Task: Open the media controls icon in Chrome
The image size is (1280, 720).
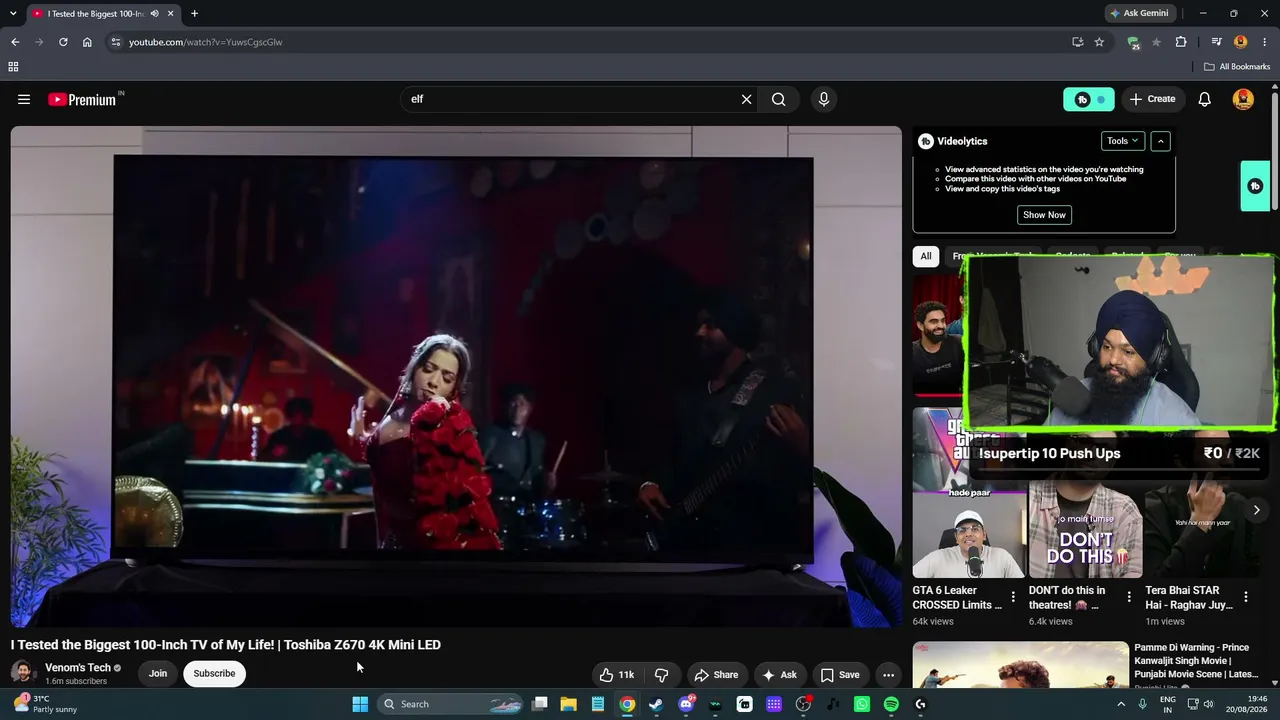Action: click(x=1216, y=42)
